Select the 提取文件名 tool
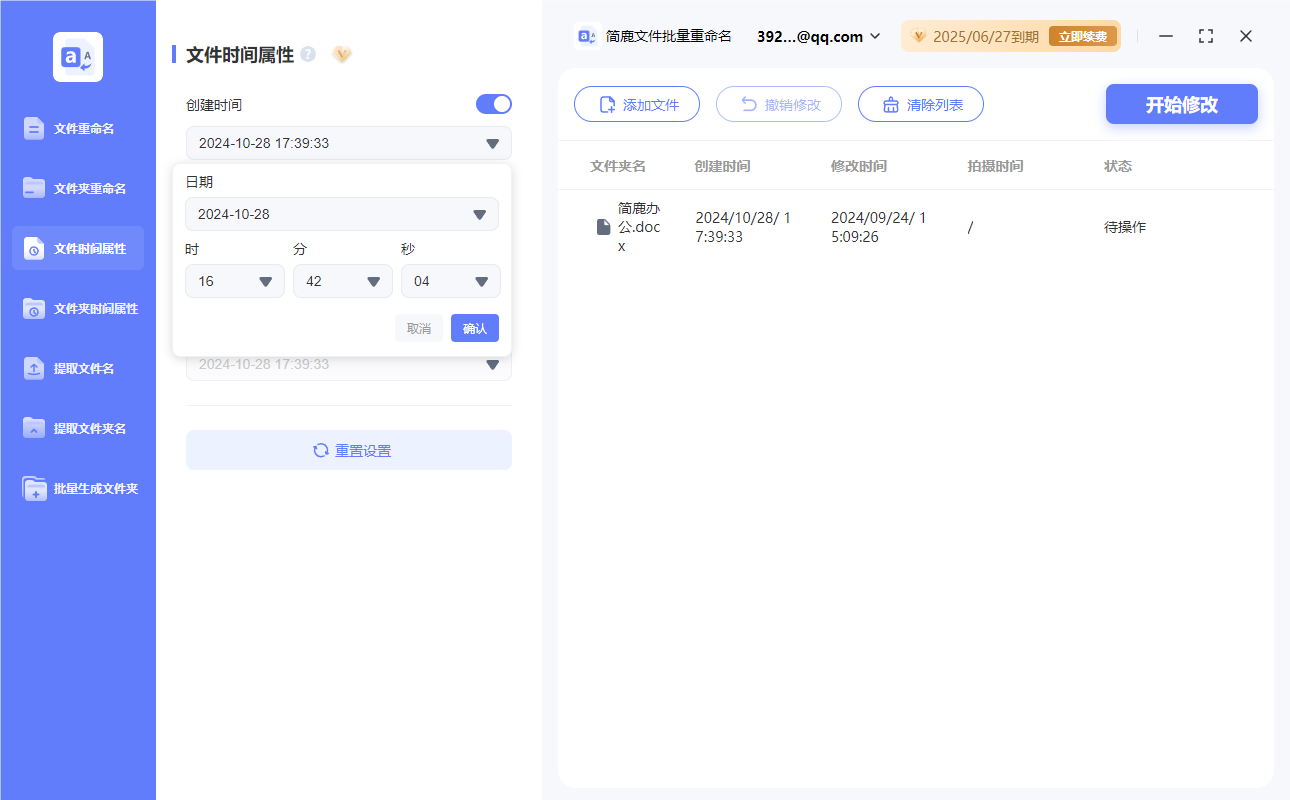This screenshot has height=800, width=1290. tap(77, 368)
